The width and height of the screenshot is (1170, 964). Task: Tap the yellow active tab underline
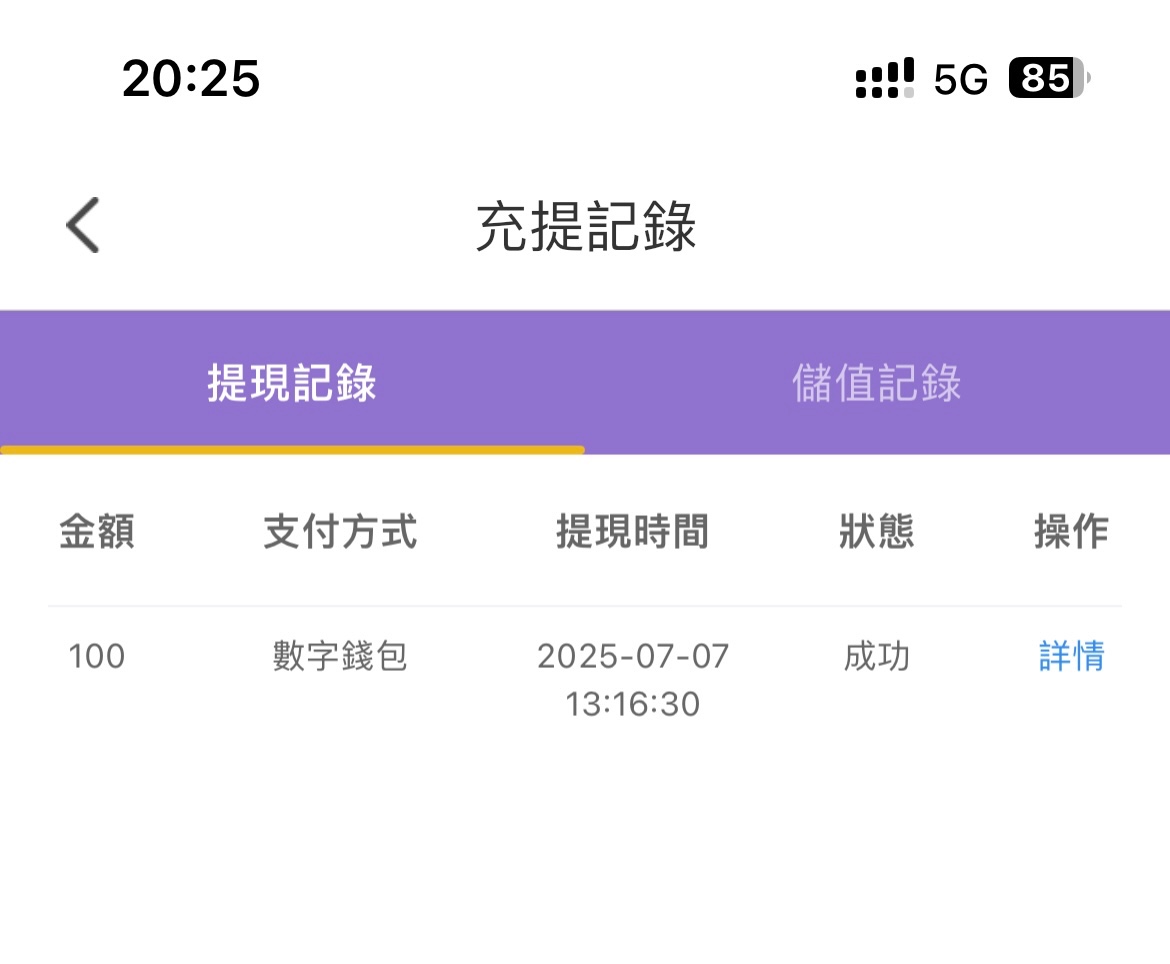(292, 451)
